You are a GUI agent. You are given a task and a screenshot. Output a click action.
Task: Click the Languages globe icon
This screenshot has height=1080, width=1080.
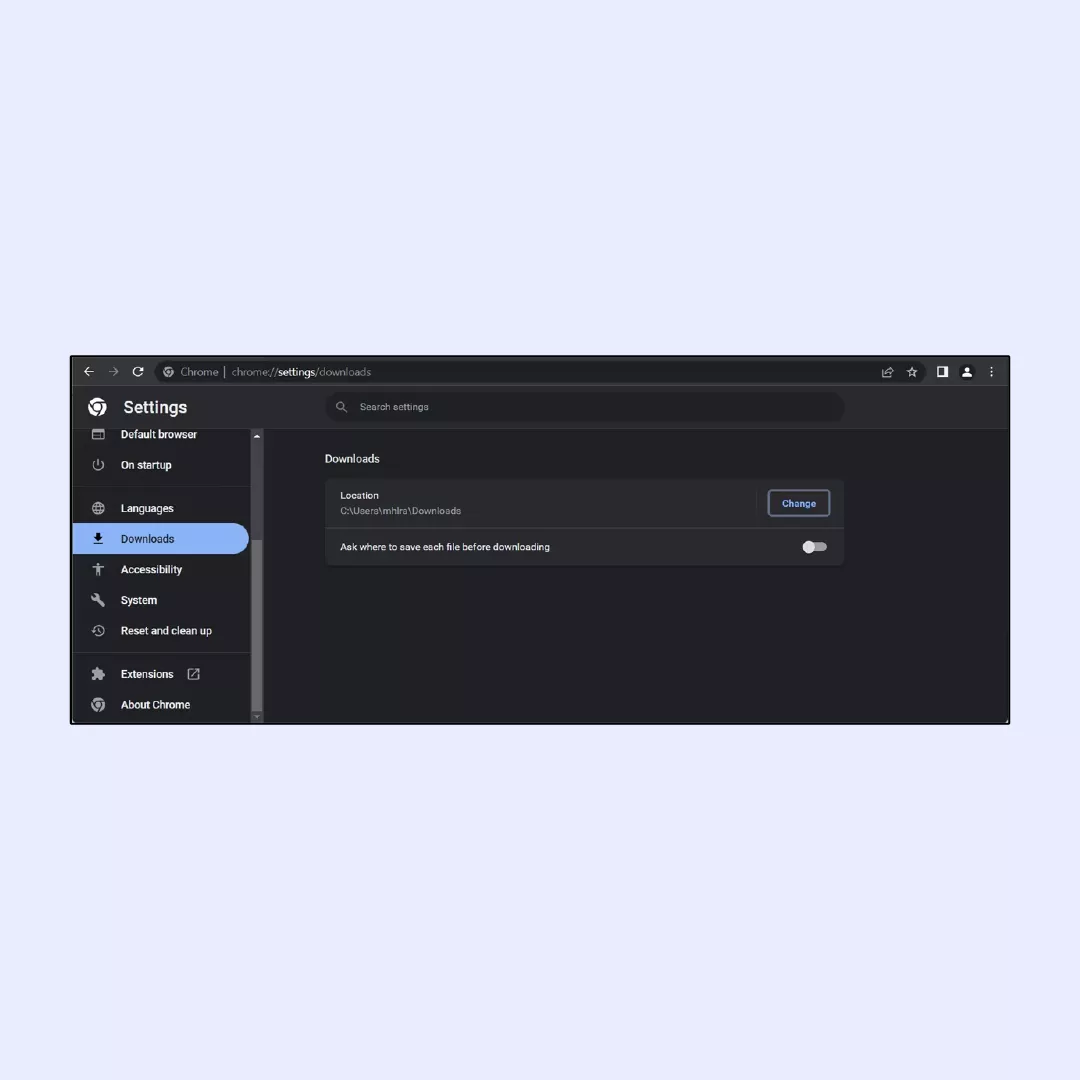pos(98,508)
